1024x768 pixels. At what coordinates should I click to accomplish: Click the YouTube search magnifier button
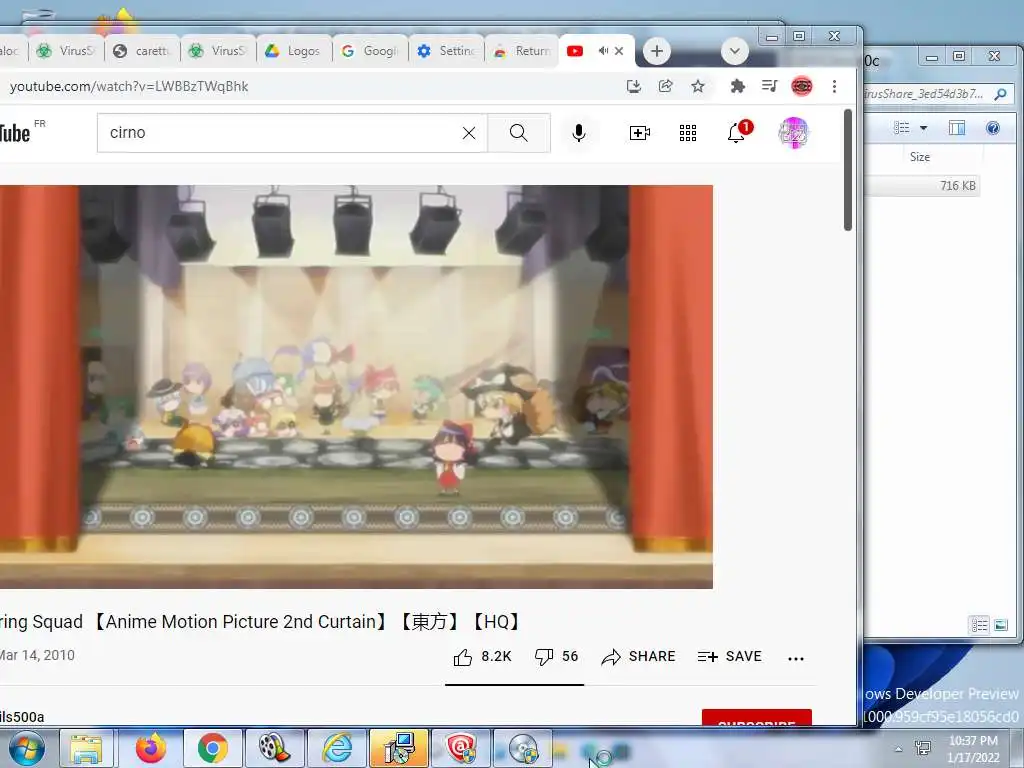click(519, 133)
